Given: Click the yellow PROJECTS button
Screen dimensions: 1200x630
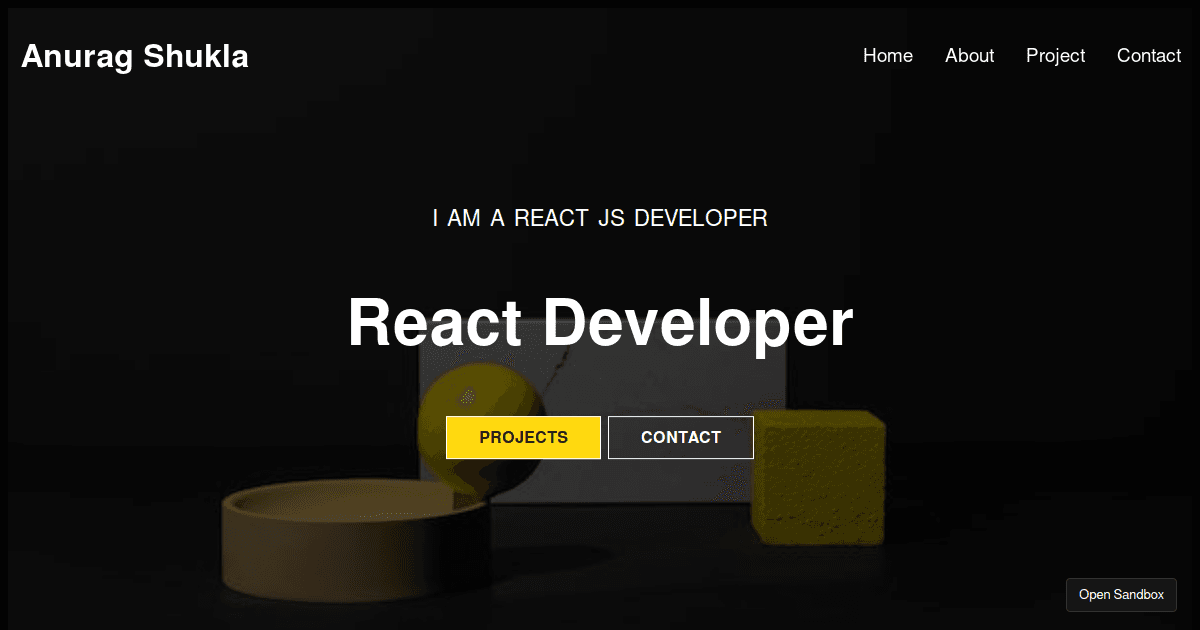Looking at the screenshot, I should [x=523, y=437].
